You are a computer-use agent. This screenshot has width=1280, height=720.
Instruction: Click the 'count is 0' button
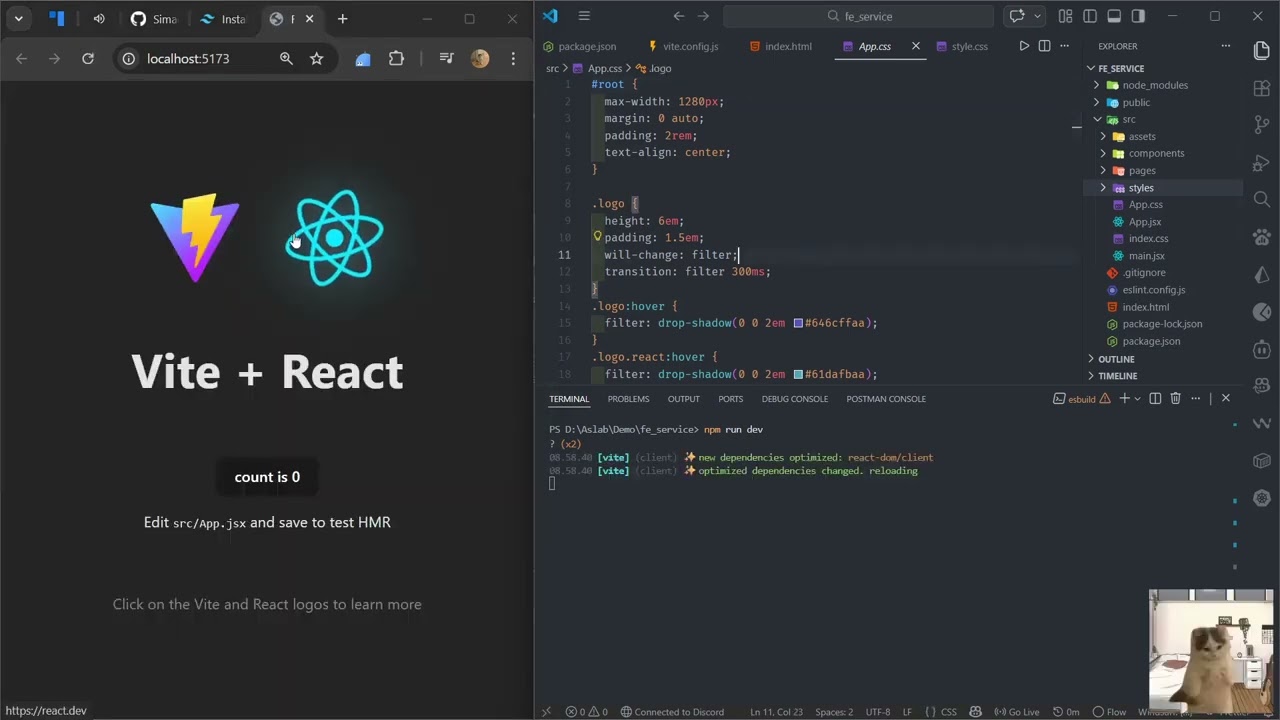(267, 477)
